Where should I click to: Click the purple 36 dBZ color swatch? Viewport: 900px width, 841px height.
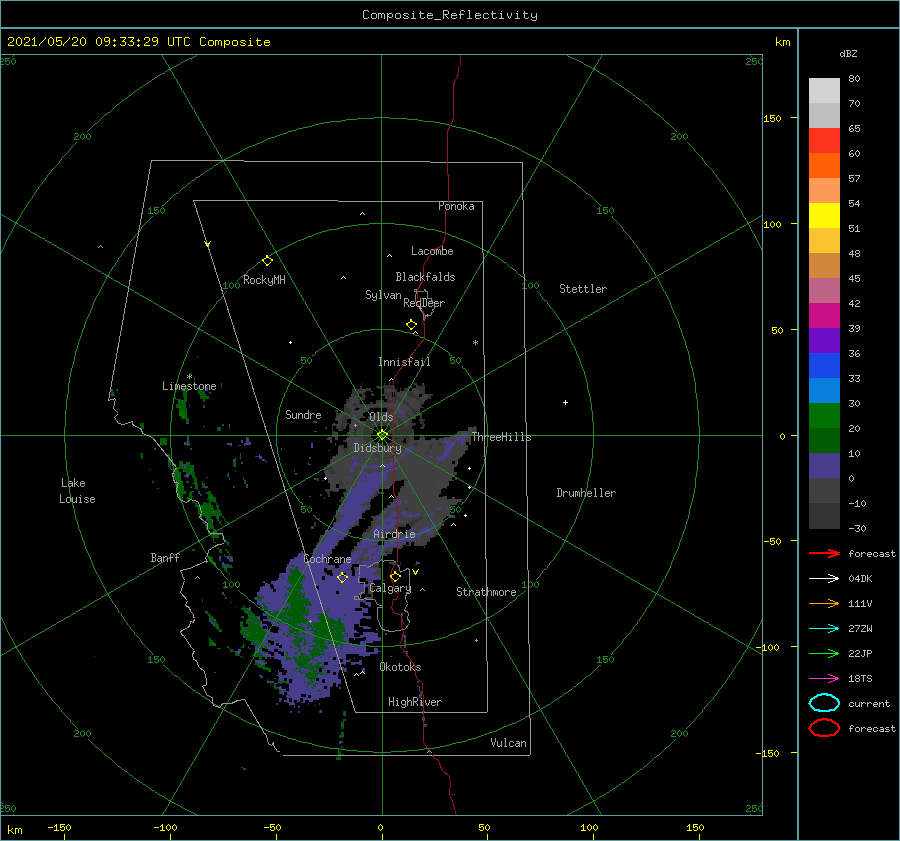tap(824, 341)
